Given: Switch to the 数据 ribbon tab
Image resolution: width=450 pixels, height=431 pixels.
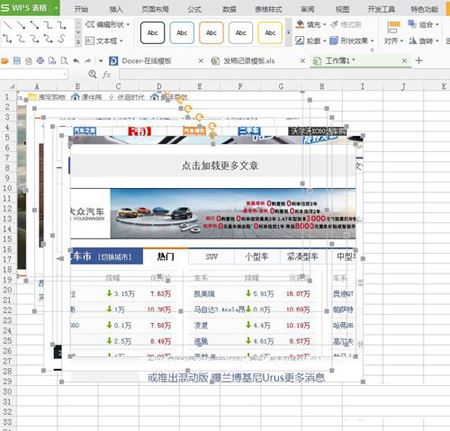Looking at the screenshot, I should (229, 9).
